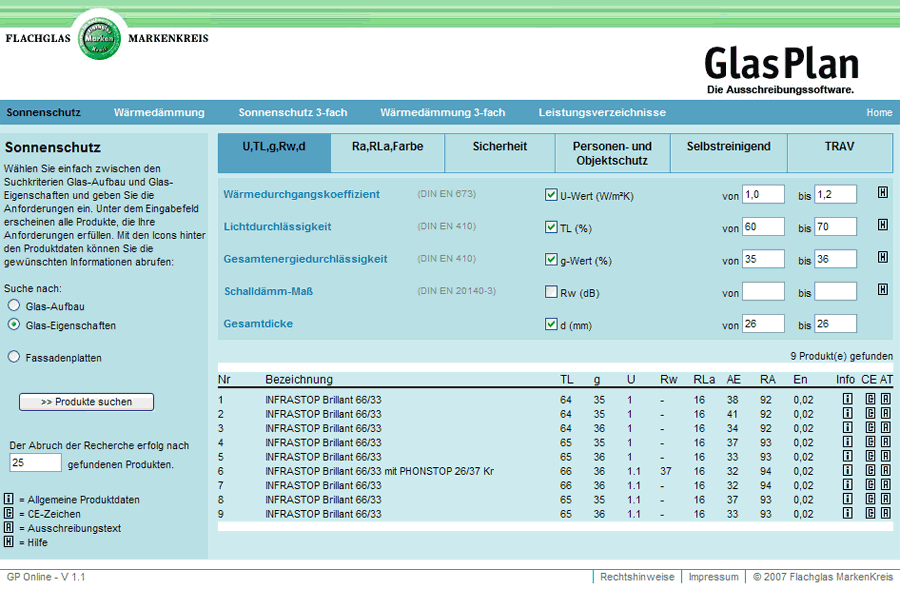The width and height of the screenshot is (900, 589).
Task: Focus the U-Wert 'bis' input field
Action: [836, 194]
